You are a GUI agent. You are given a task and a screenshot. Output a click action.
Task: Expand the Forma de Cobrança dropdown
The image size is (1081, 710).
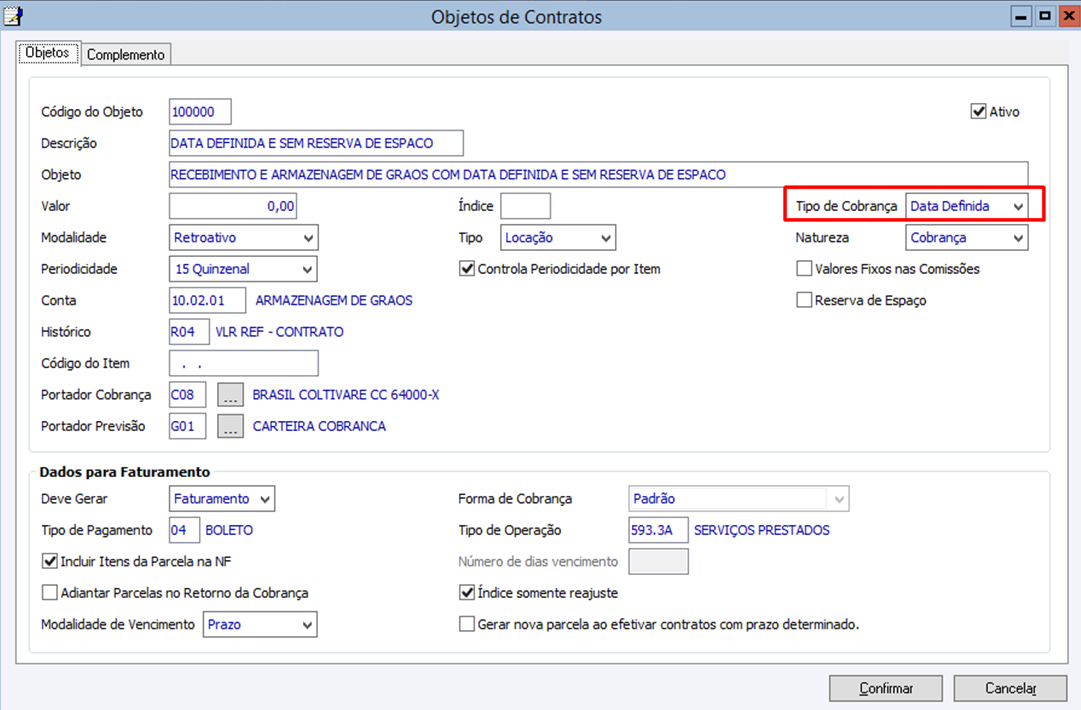click(738, 499)
